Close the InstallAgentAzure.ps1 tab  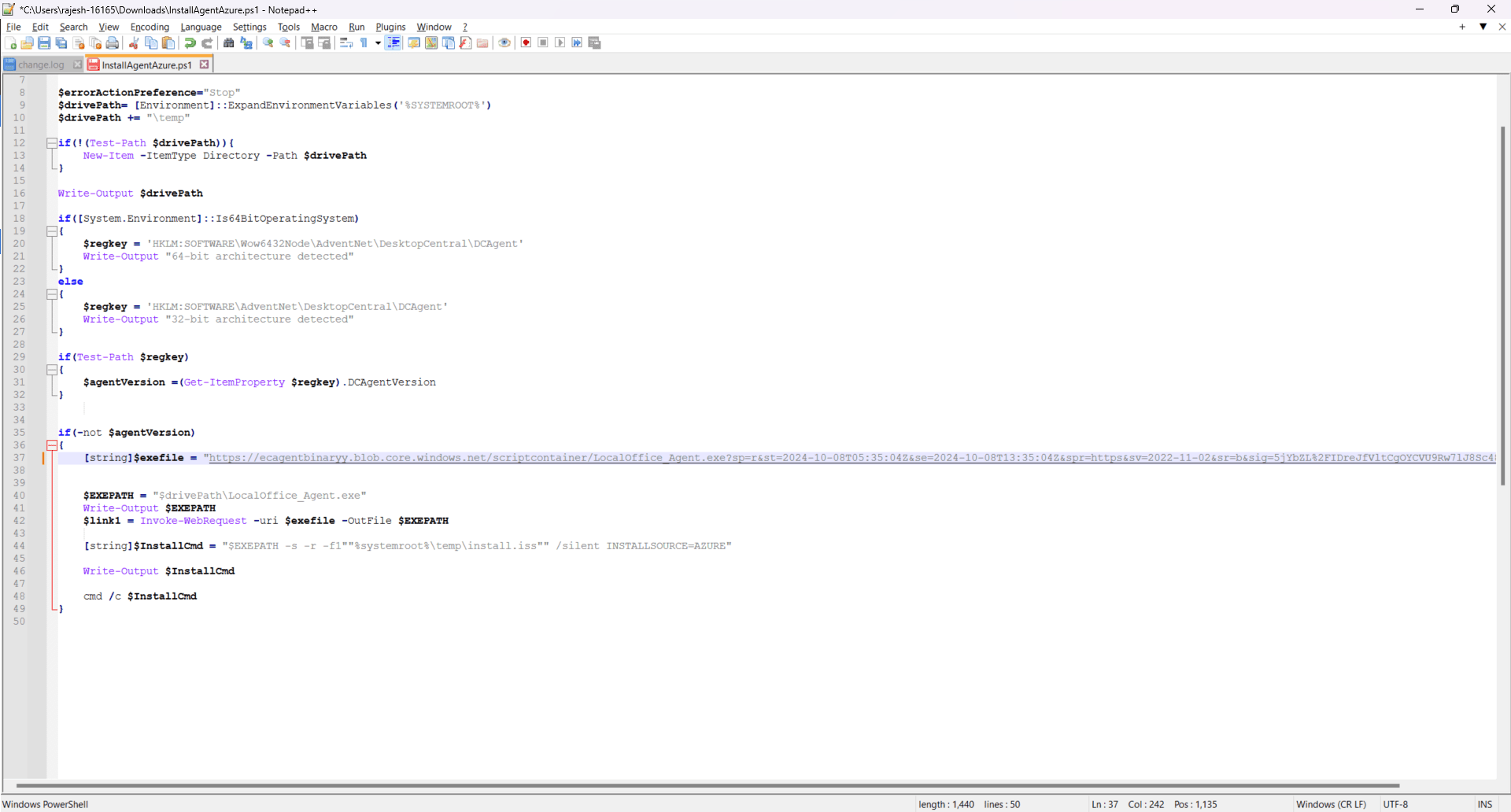coord(205,65)
